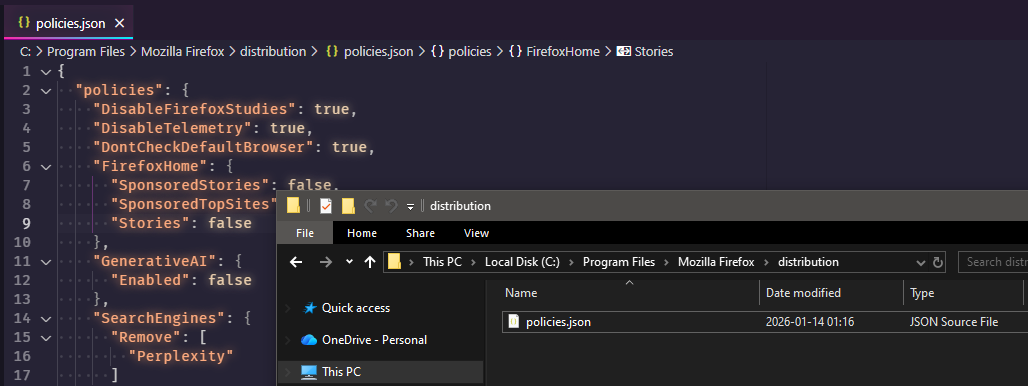Click the JSON Source File type cell
The width and height of the screenshot is (1028, 386).
coord(954,322)
